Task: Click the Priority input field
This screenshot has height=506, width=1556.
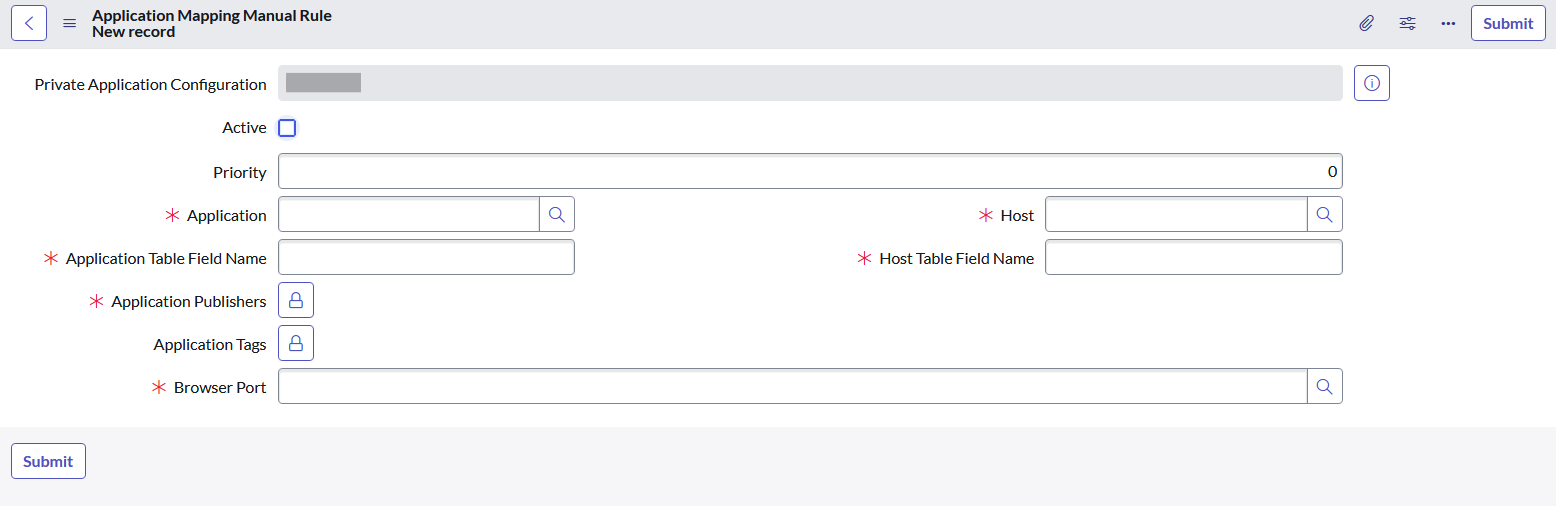Action: coord(810,171)
